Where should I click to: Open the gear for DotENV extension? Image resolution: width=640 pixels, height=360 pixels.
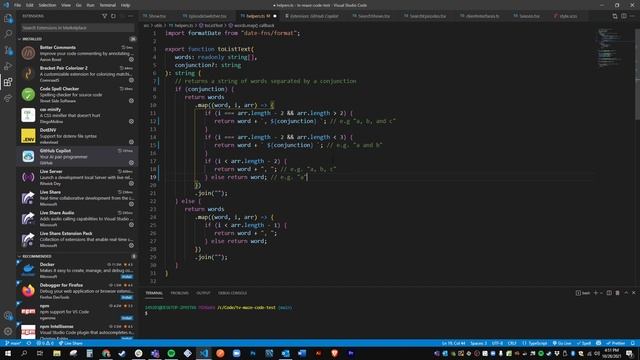click(x=131, y=142)
